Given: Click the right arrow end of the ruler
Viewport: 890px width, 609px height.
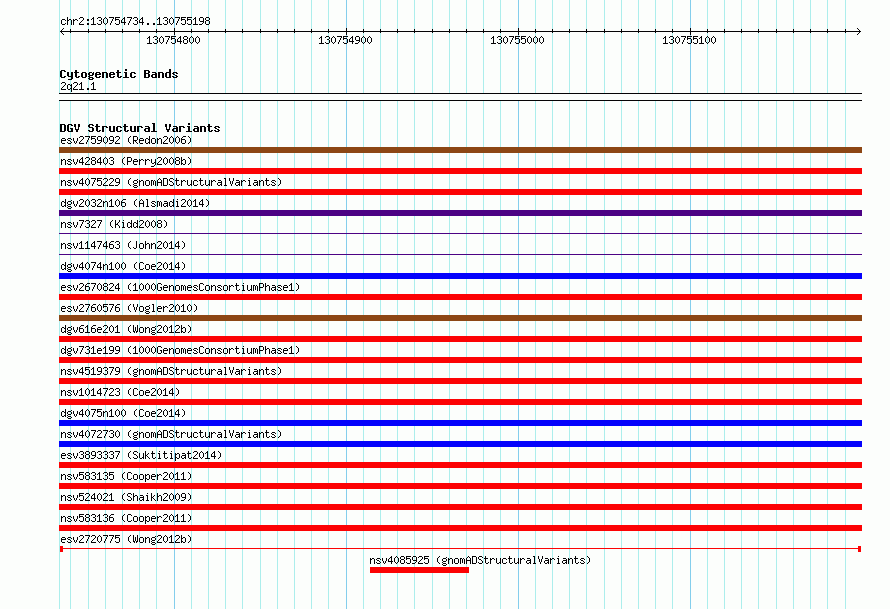Looking at the screenshot, I should click(858, 31).
